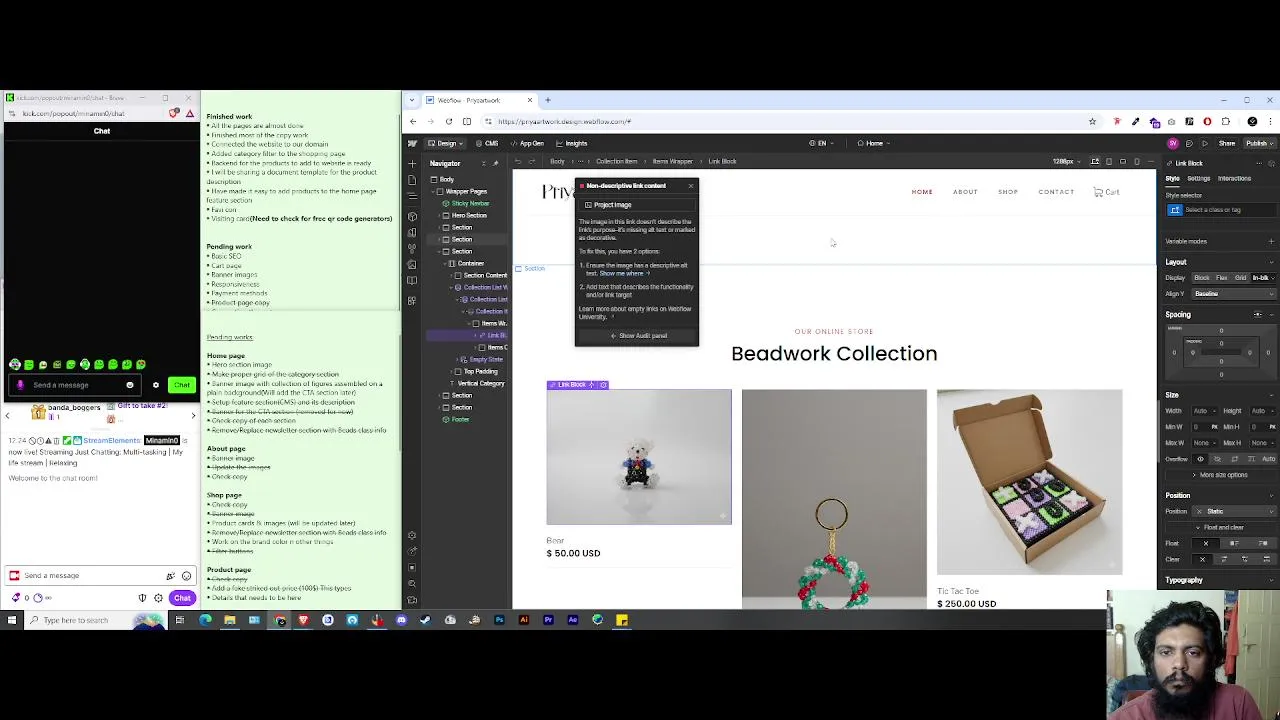Bookmark this page star icon

pyautogui.click(x=1092, y=121)
